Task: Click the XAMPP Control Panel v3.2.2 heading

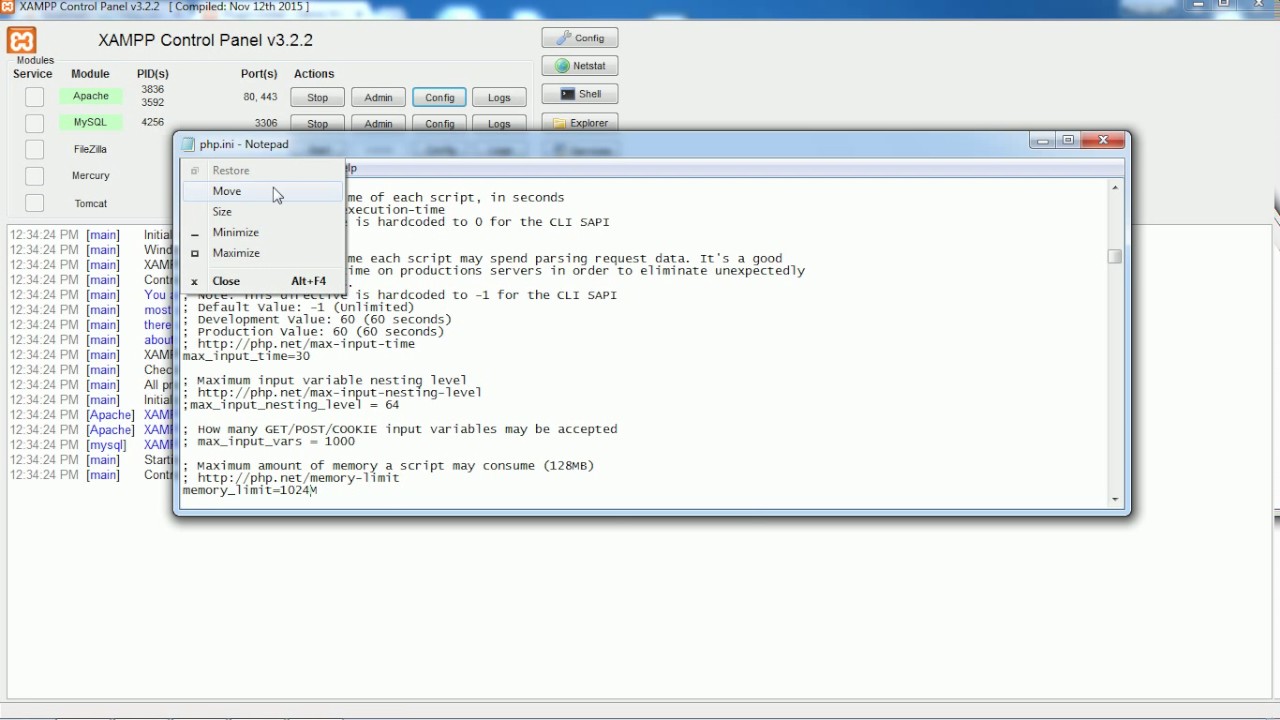Action: point(206,40)
